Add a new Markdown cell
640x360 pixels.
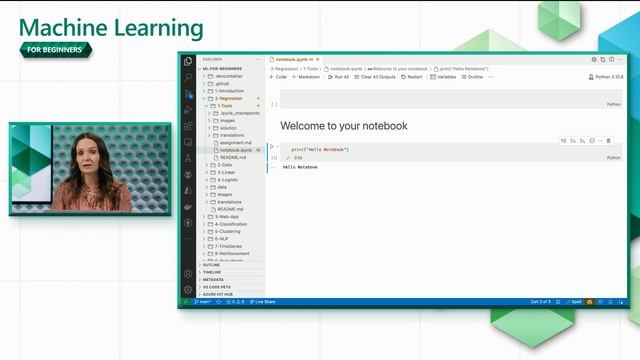pos(306,77)
